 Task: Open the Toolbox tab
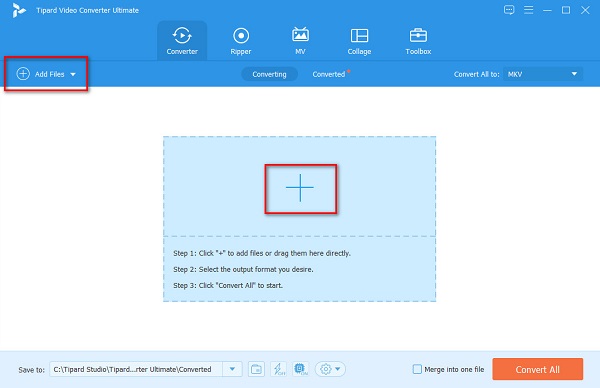click(418, 41)
